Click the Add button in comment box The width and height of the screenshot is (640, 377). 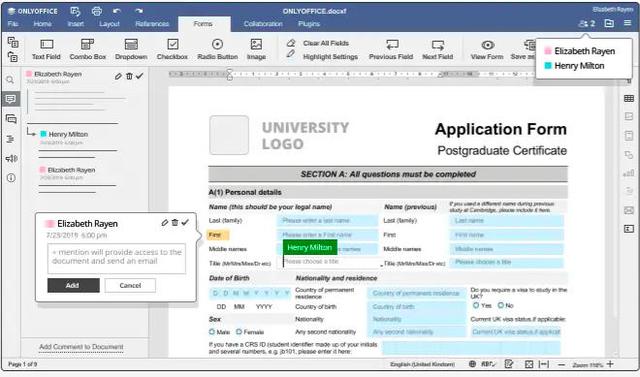(73, 285)
